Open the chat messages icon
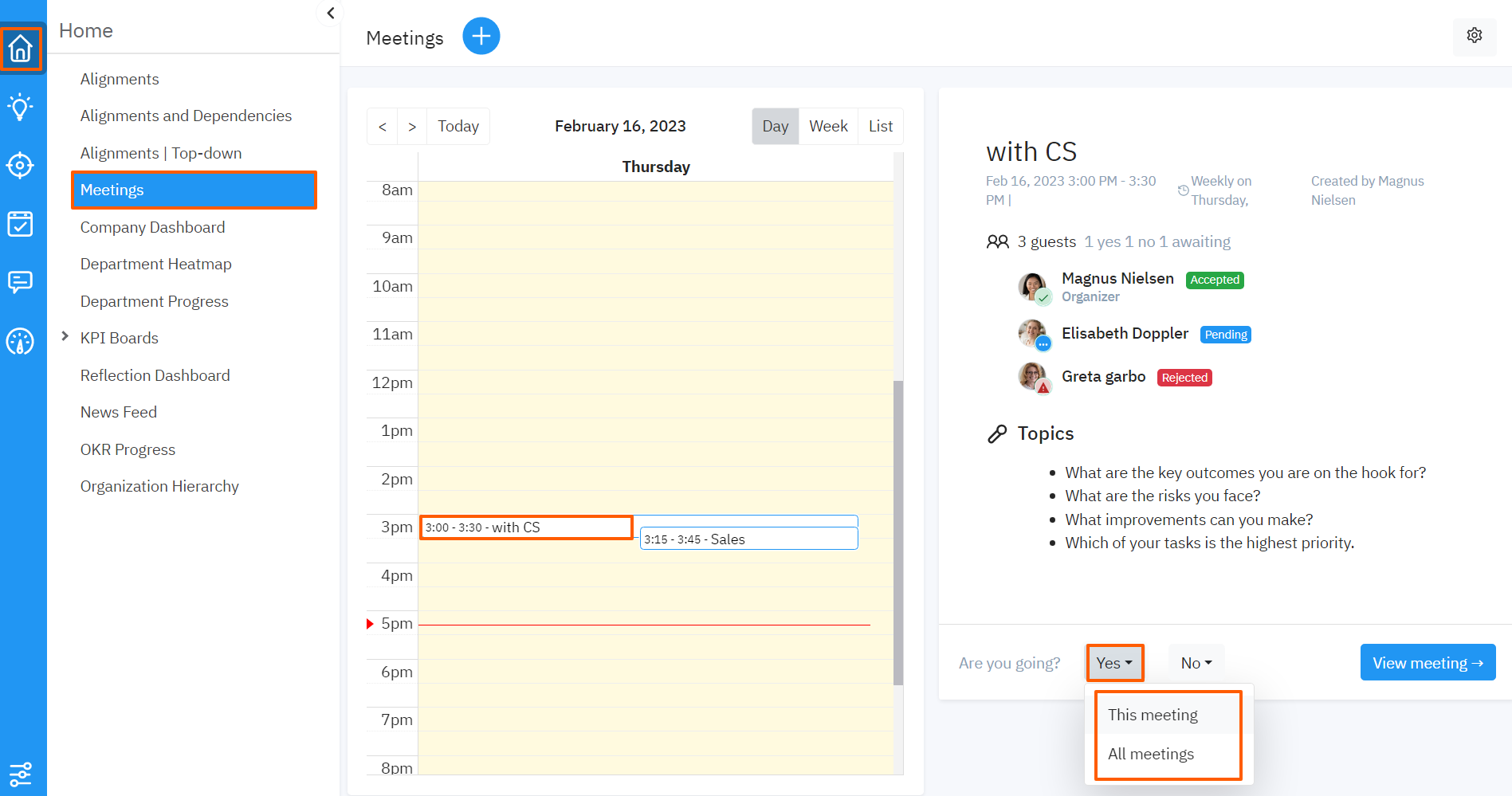The image size is (1512, 796). (x=21, y=282)
